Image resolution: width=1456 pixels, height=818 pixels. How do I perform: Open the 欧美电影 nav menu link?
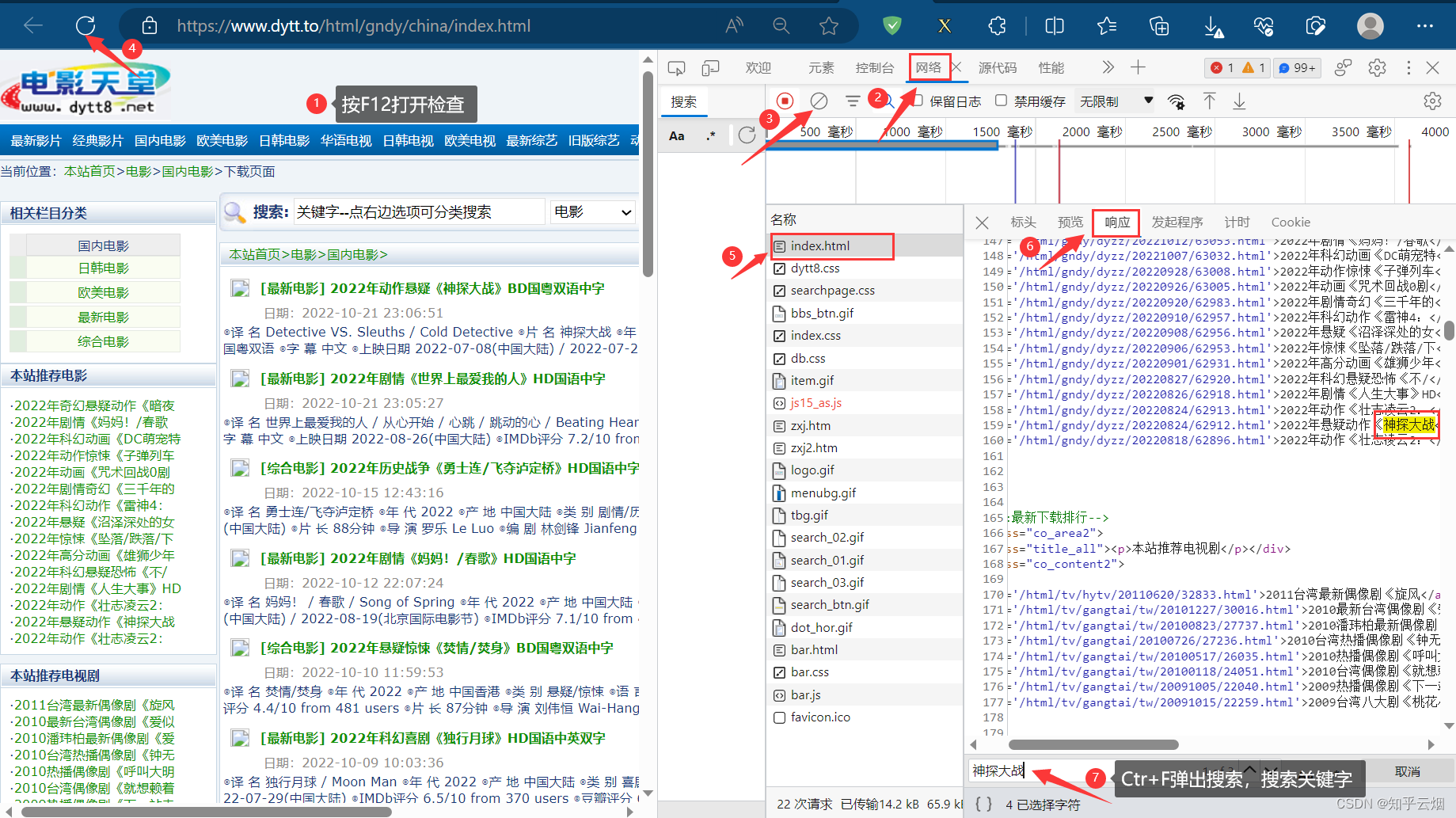tap(222, 140)
